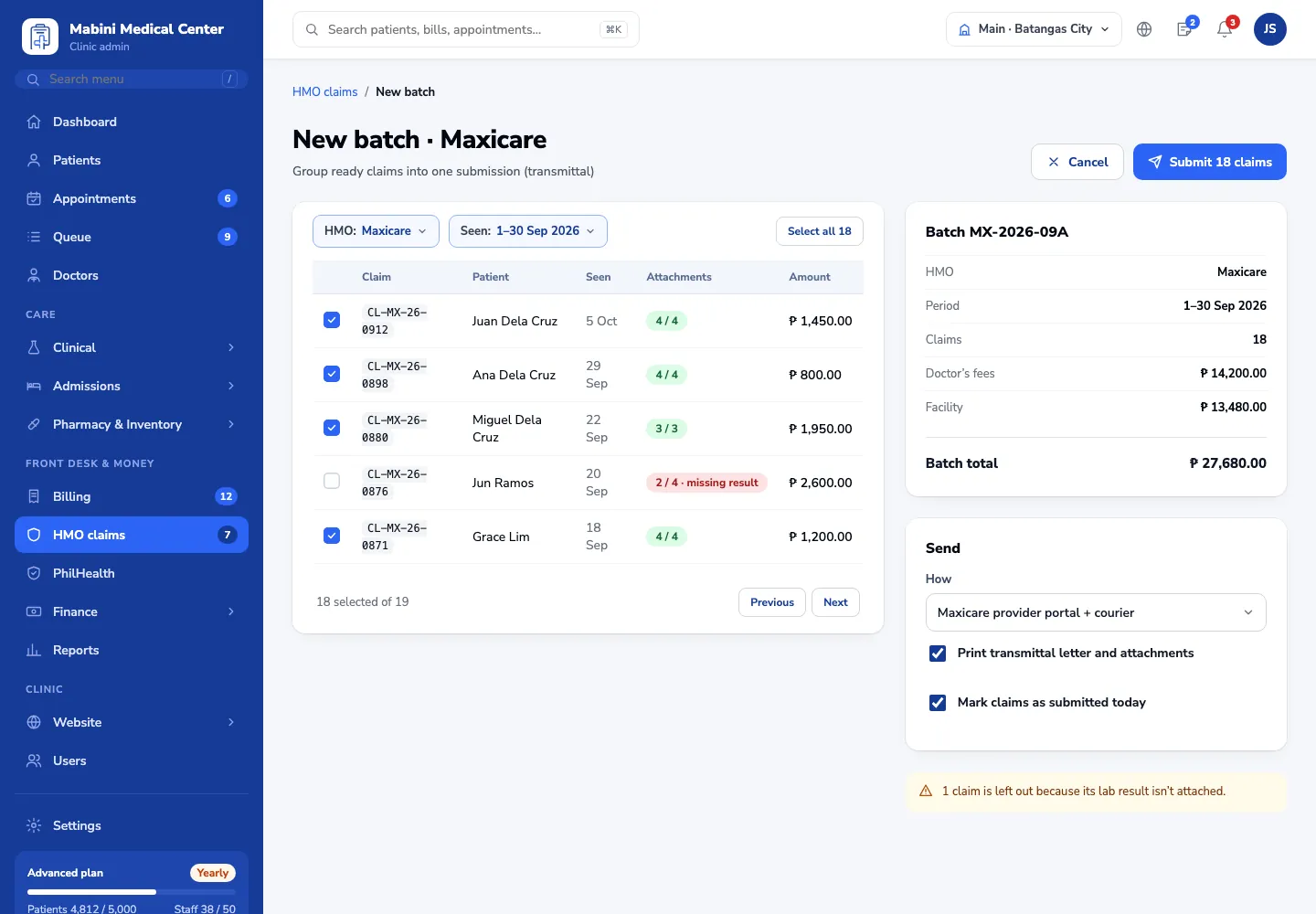Screen dimensions: 1316x914
Task: Expand the Clinical menu
Action: [x=132, y=347]
